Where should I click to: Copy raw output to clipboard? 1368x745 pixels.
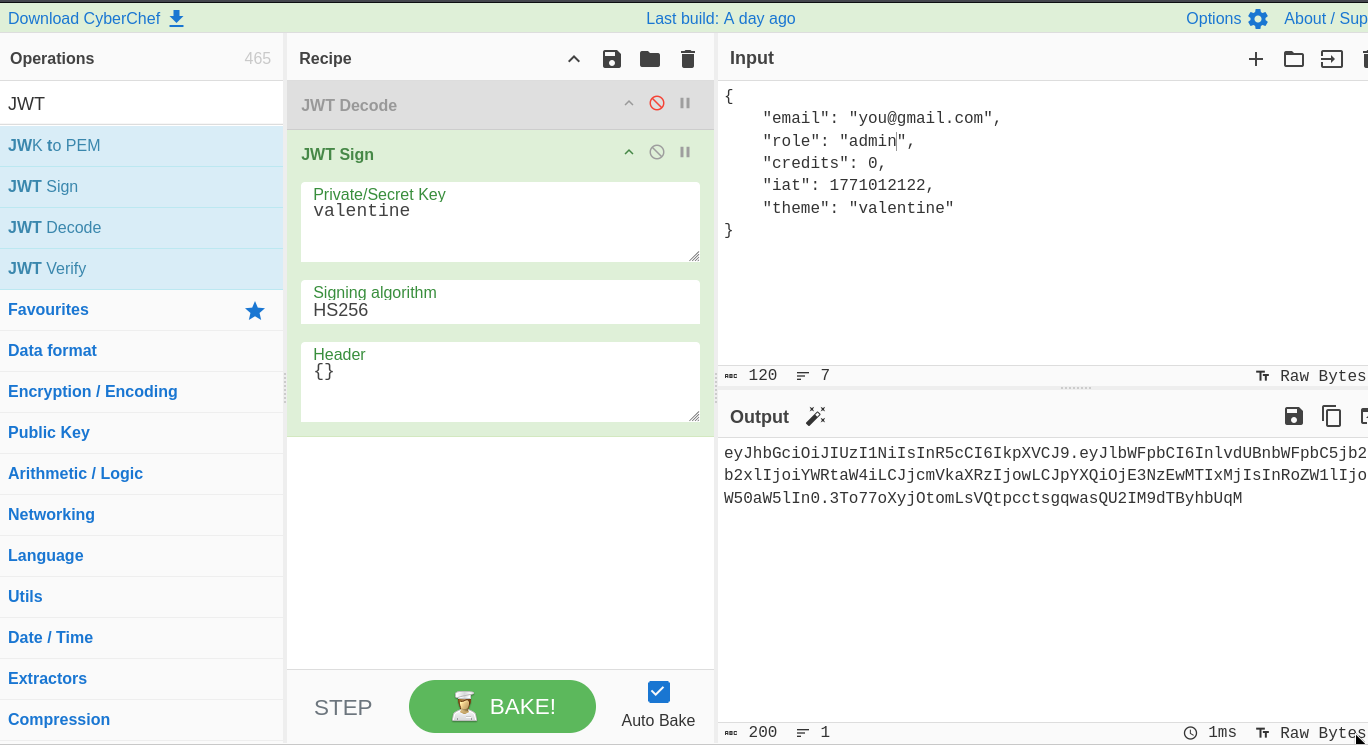click(1332, 416)
